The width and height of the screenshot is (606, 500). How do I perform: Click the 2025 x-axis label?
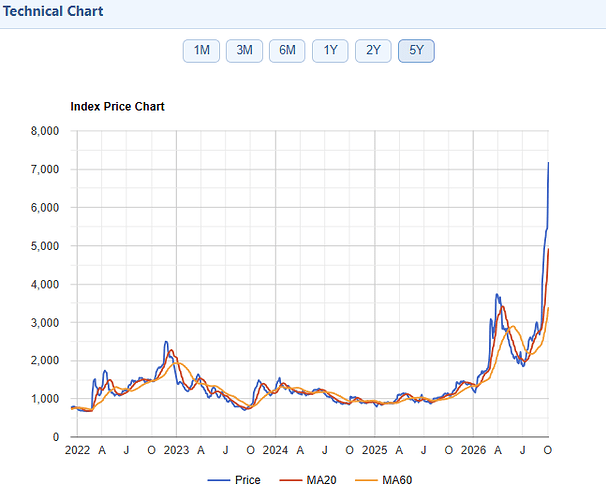pyautogui.click(x=374, y=450)
